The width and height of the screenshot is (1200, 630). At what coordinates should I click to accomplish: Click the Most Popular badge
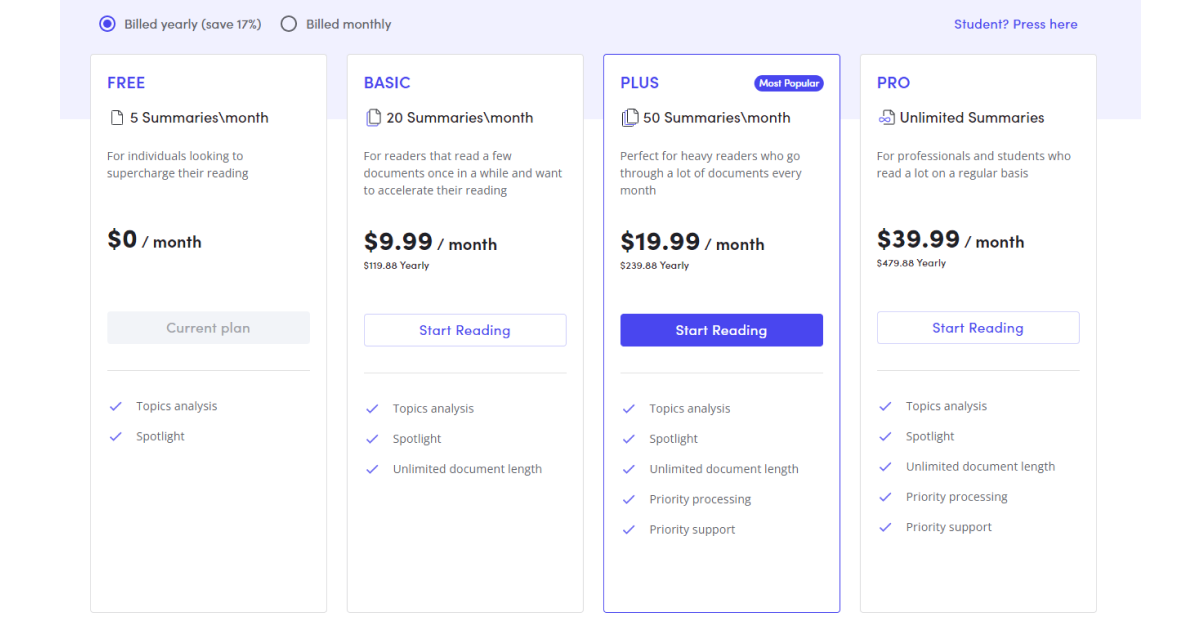point(789,83)
